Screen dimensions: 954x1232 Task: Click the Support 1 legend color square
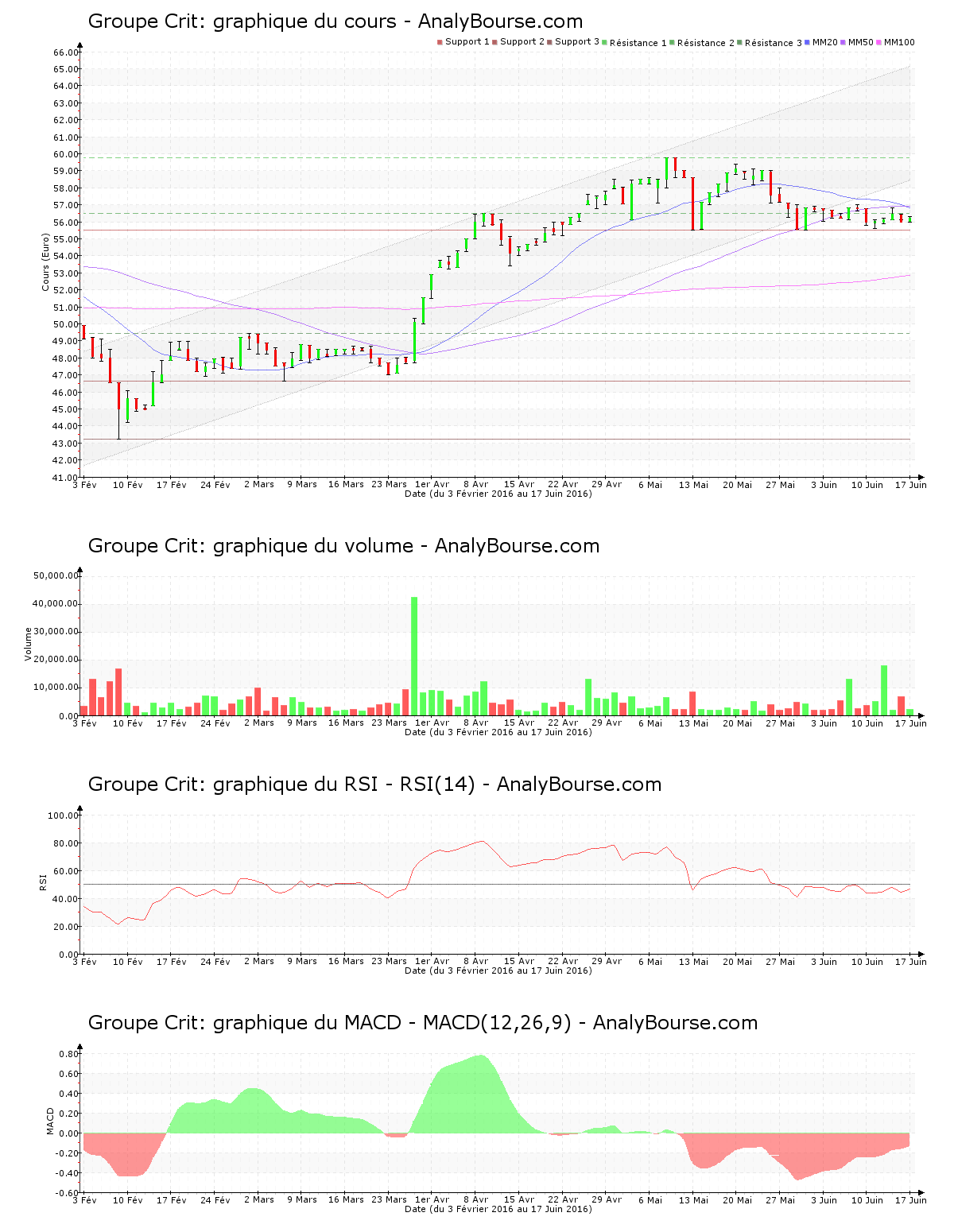(440, 42)
